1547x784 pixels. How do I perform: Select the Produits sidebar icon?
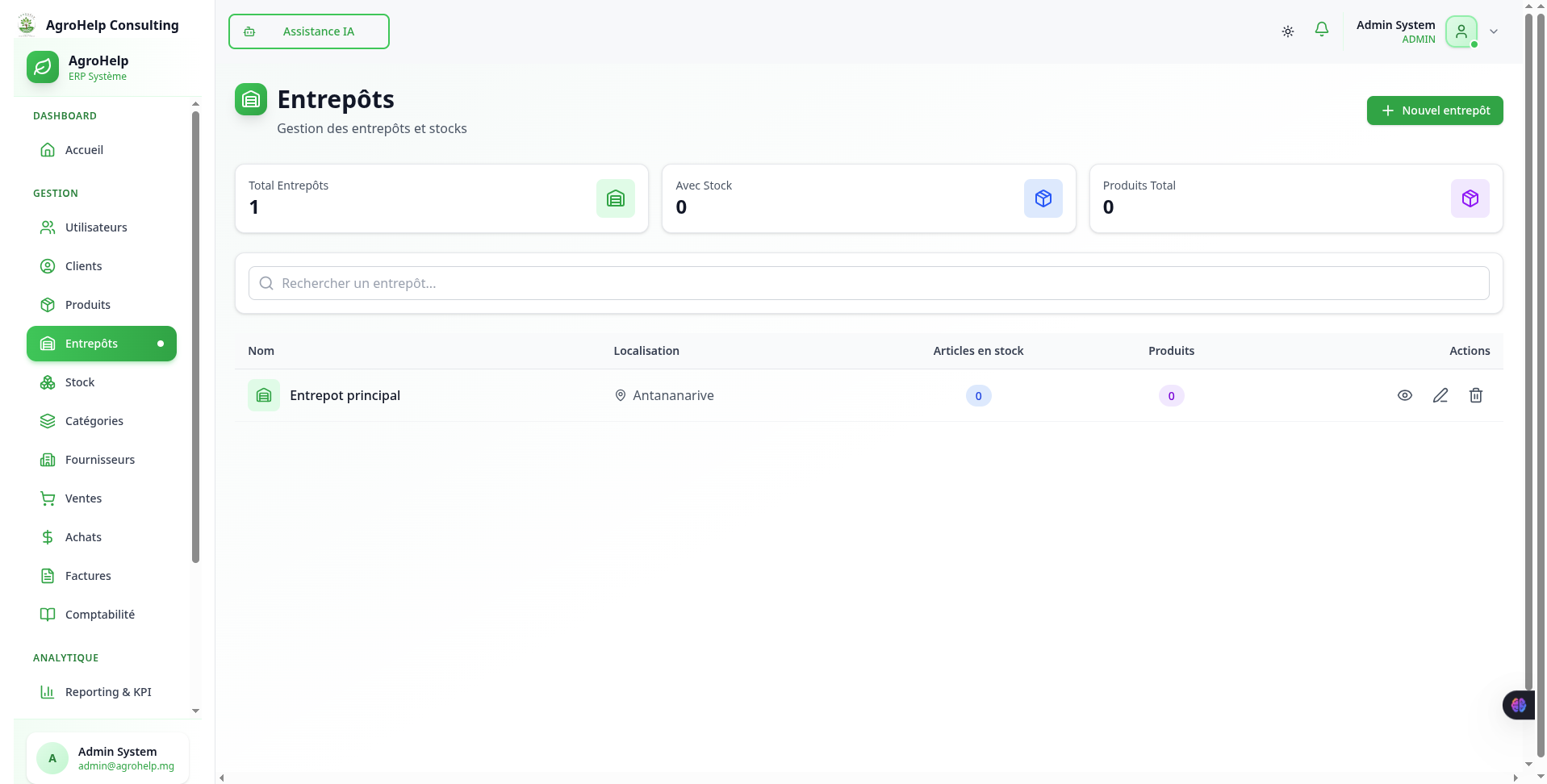pos(48,305)
